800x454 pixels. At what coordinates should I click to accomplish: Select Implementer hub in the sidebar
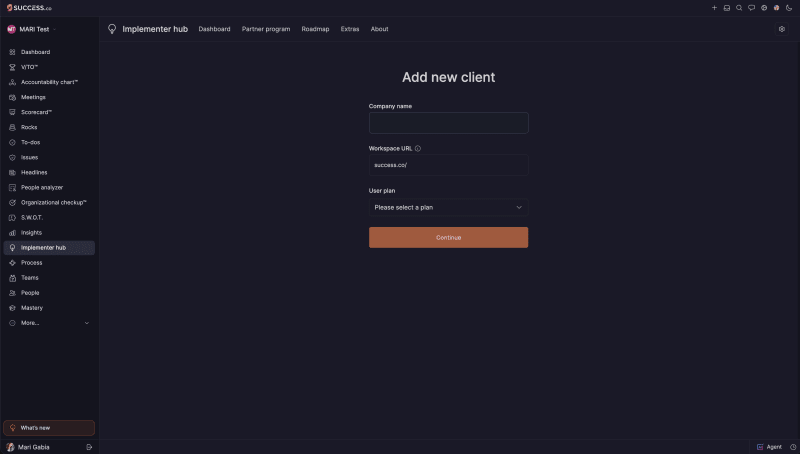click(x=49, y=247)
